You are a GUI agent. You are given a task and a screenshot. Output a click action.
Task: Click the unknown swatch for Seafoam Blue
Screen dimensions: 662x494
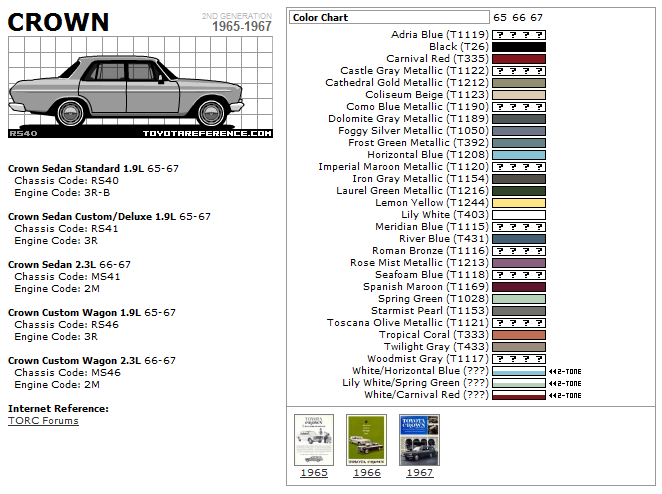[x=519, y=275]
